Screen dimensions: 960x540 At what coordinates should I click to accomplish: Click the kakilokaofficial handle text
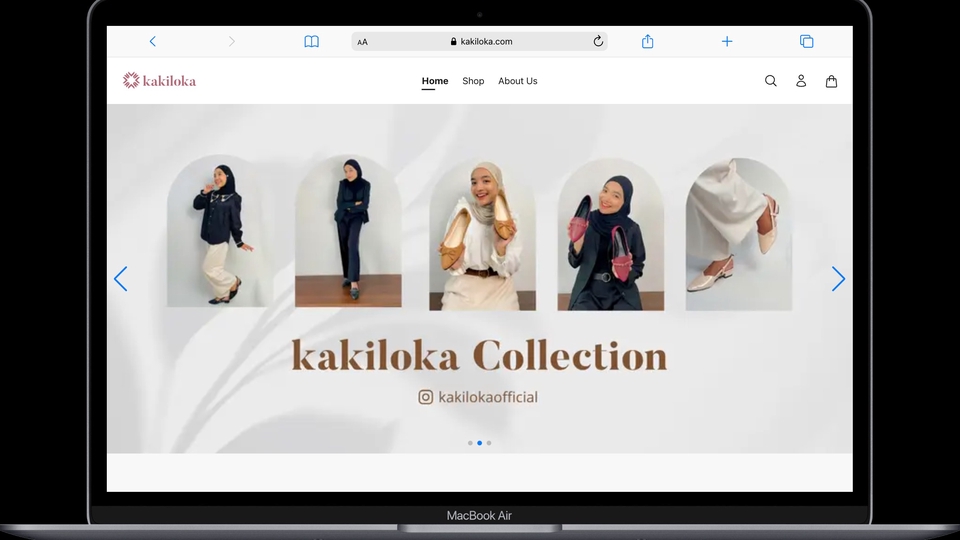coord(488,397)
